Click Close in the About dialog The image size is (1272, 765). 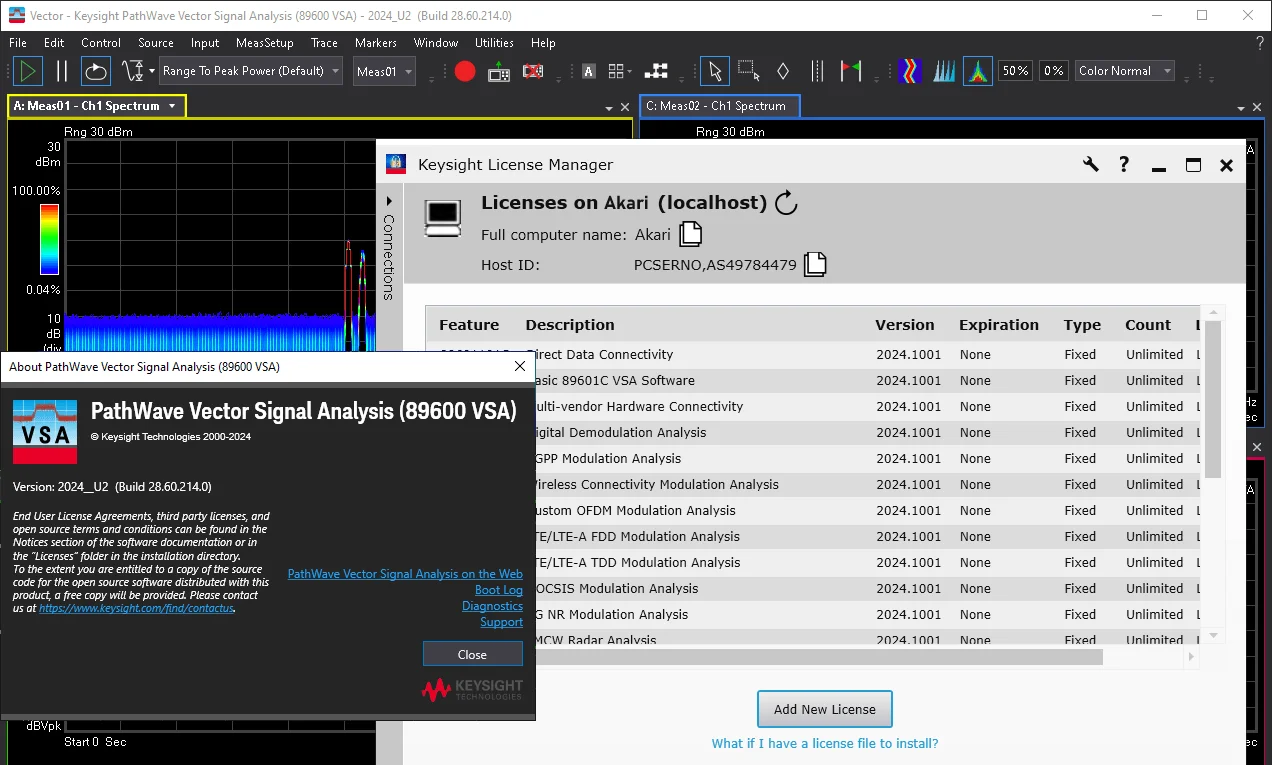click(472, 654)
